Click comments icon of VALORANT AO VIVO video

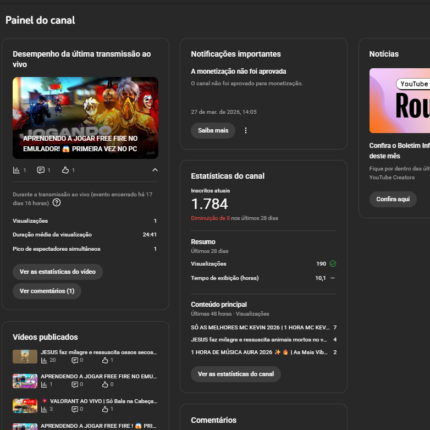coord(75,409)
